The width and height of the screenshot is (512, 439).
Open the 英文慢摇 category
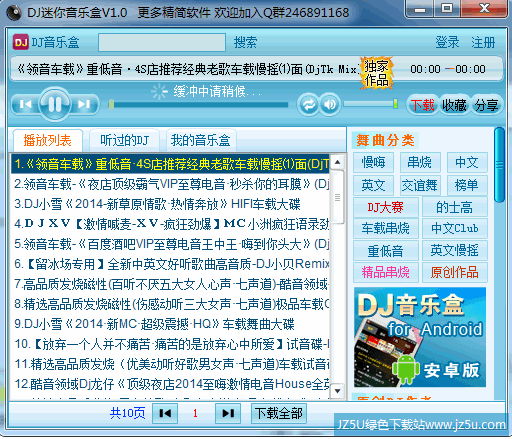[x=455, y=250]
